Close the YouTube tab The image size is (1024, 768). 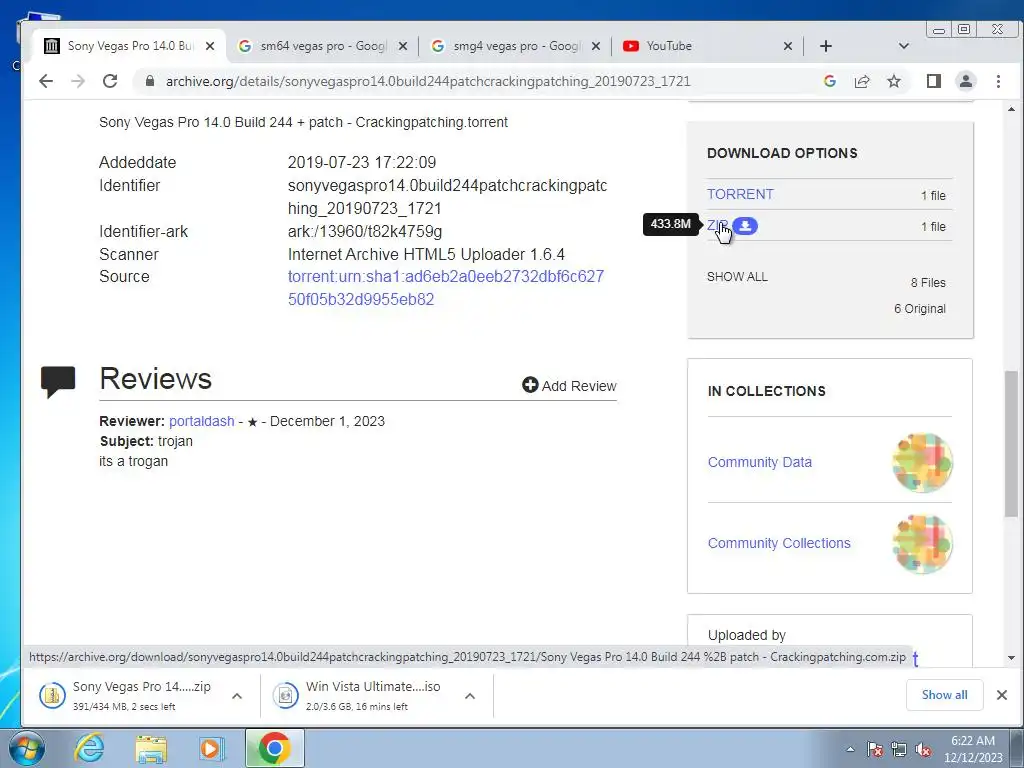pyautogui.click(x=788, y=46)
